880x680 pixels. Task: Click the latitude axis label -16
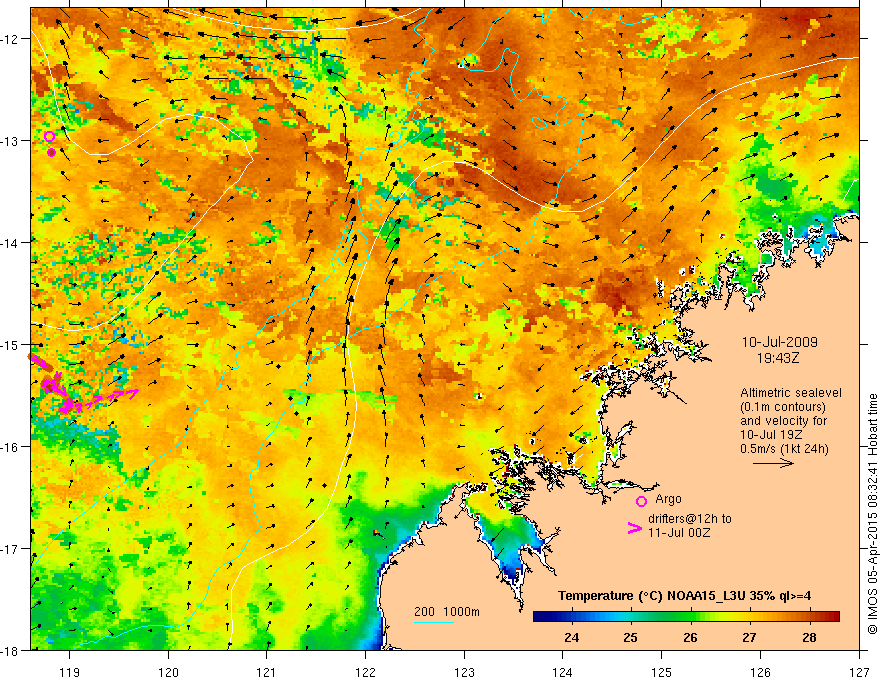point(11,447)
